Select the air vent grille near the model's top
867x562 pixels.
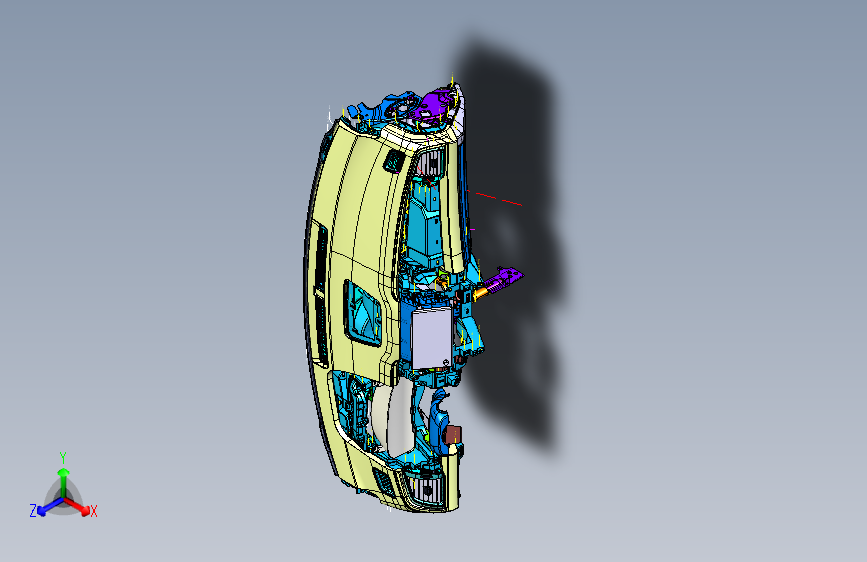431,162
